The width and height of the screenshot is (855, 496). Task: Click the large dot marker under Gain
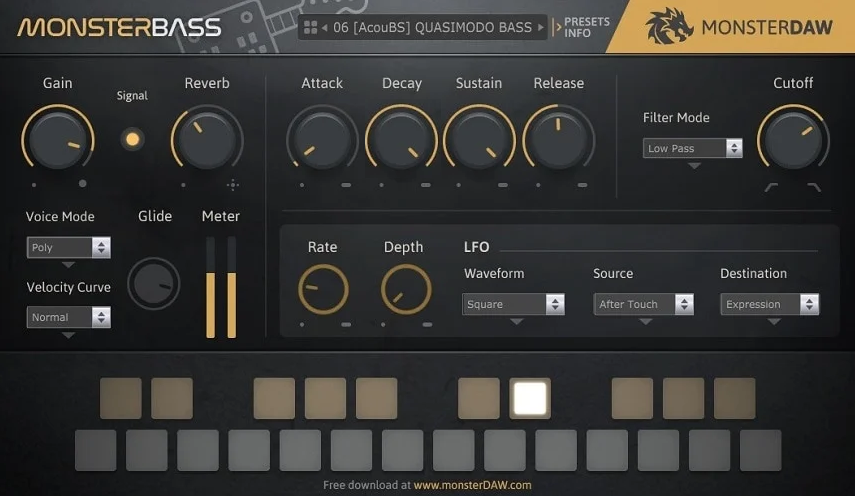82,184
